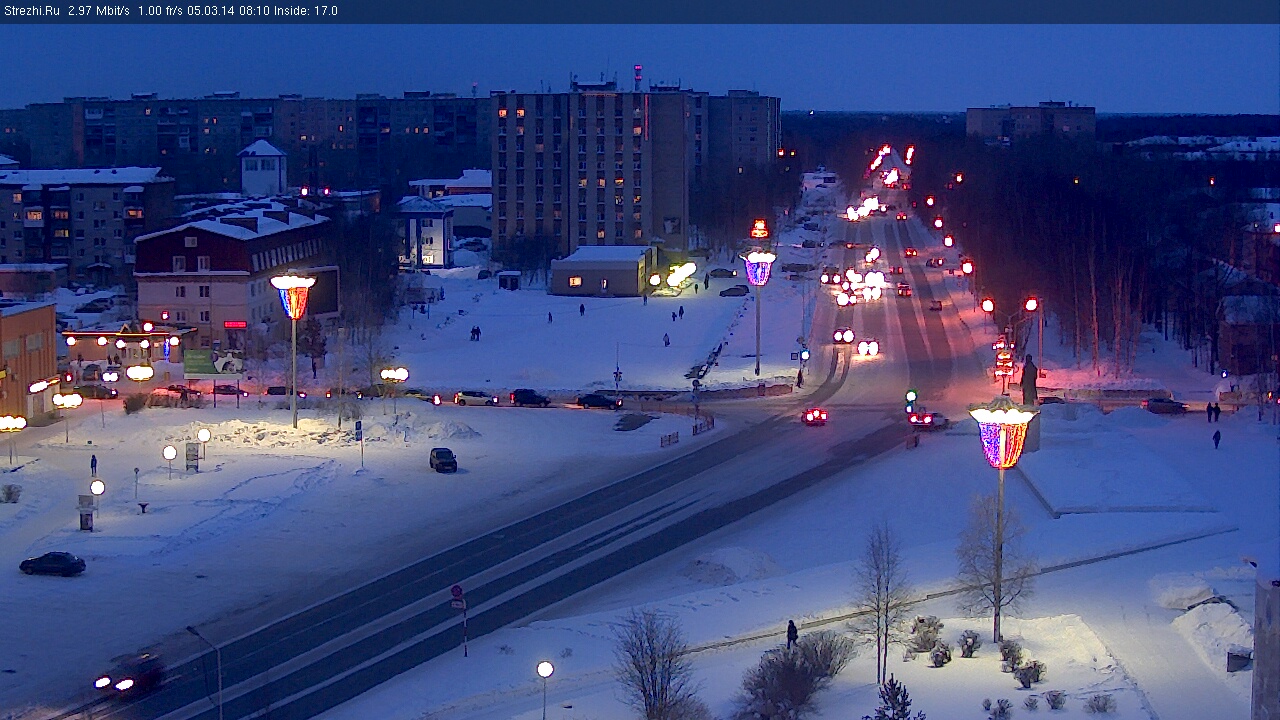Select the 05.03.14 date stamp

209,11
